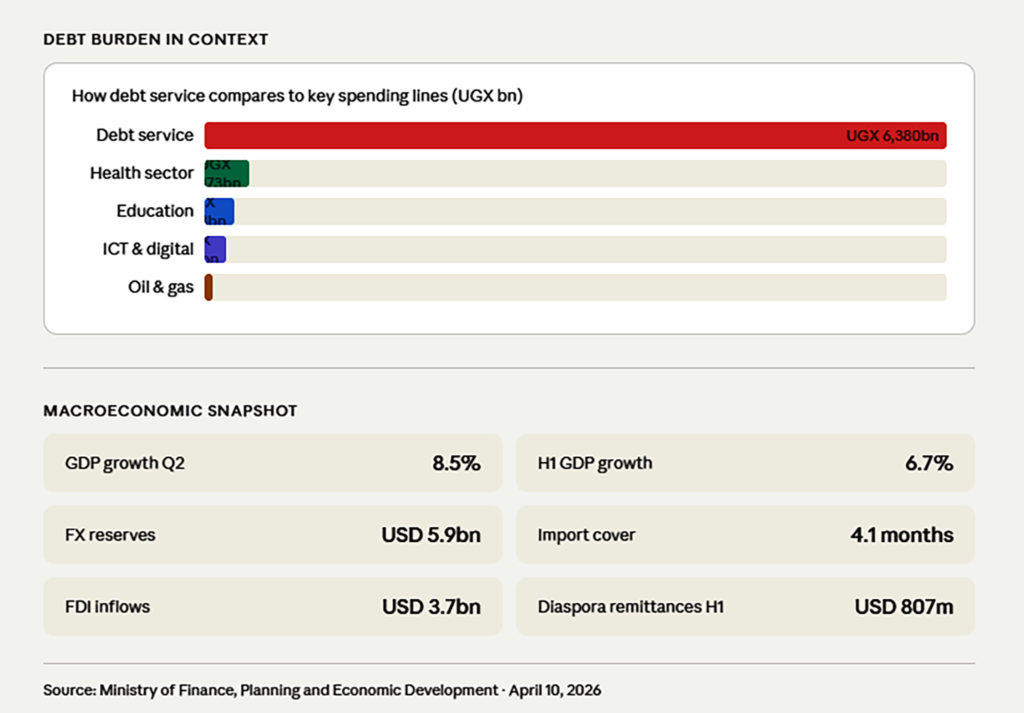Select the green Health sector bar segment

coord(226,173)
